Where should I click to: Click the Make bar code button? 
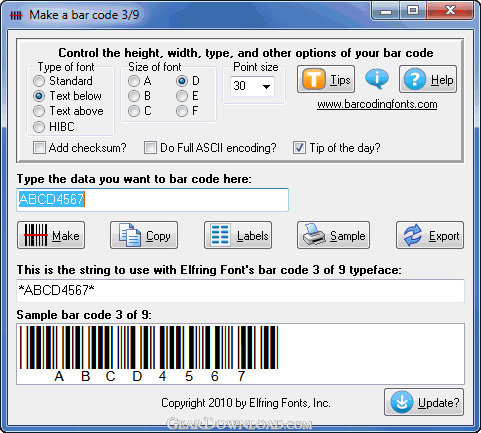coord(51,235)
